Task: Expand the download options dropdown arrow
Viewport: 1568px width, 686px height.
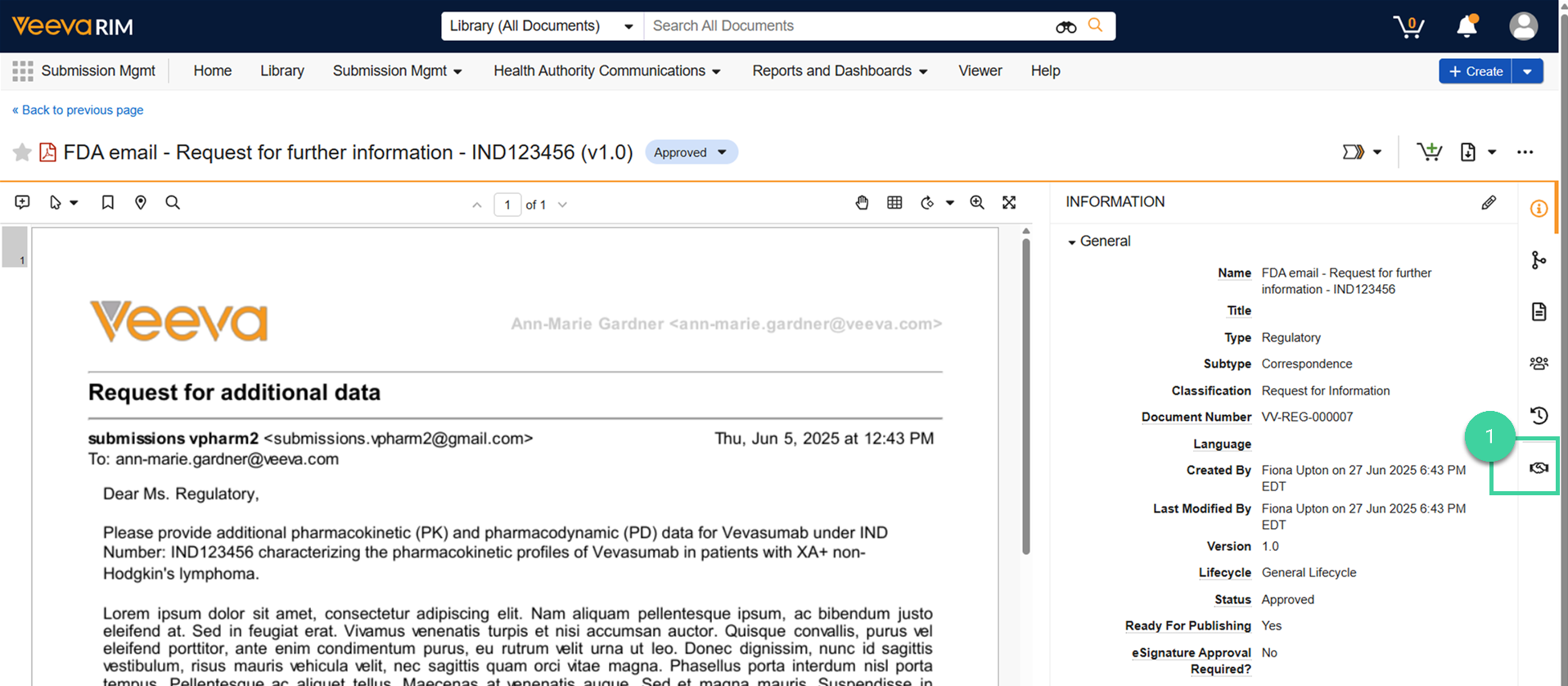Action: pyautogui.click(x=1492, y=152)
